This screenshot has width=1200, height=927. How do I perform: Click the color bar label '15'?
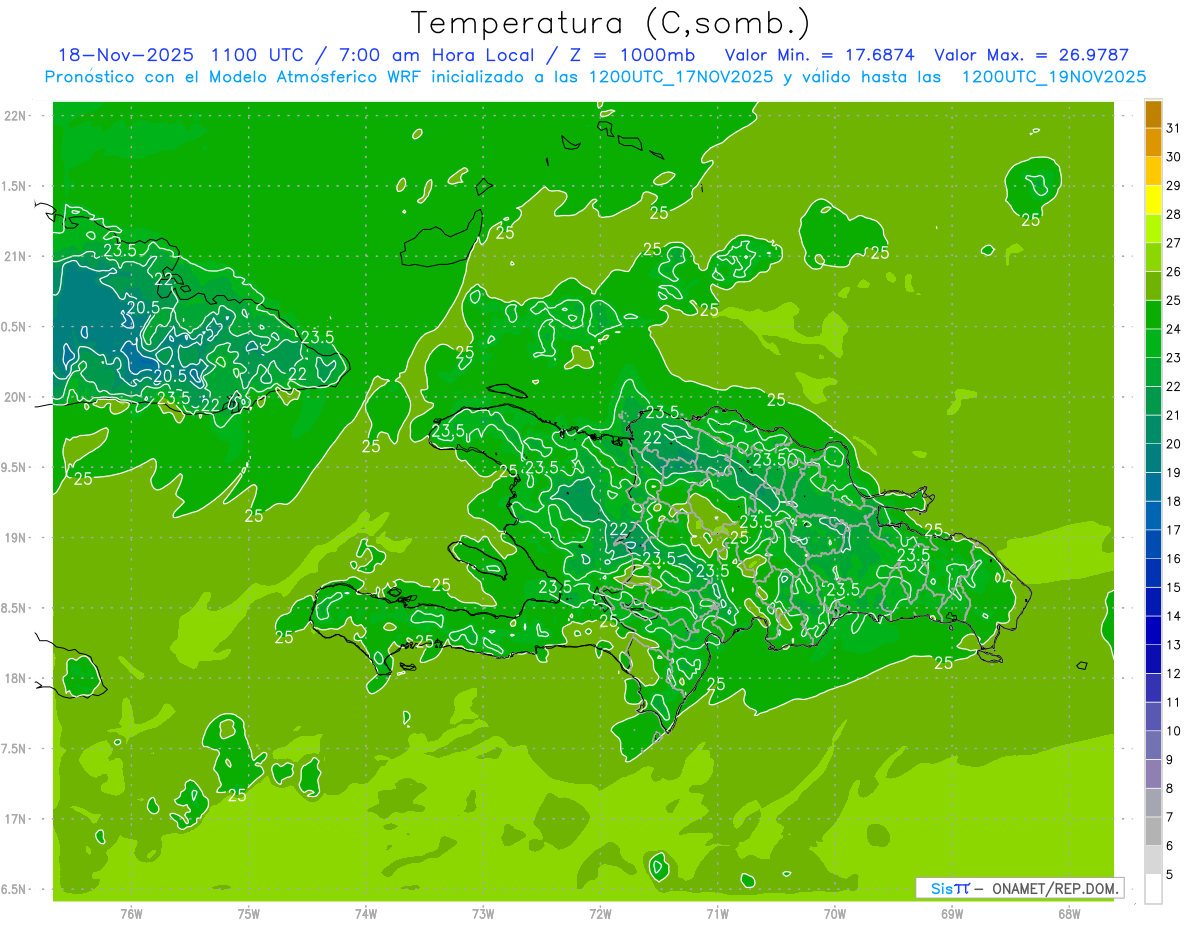(1174, 588)
